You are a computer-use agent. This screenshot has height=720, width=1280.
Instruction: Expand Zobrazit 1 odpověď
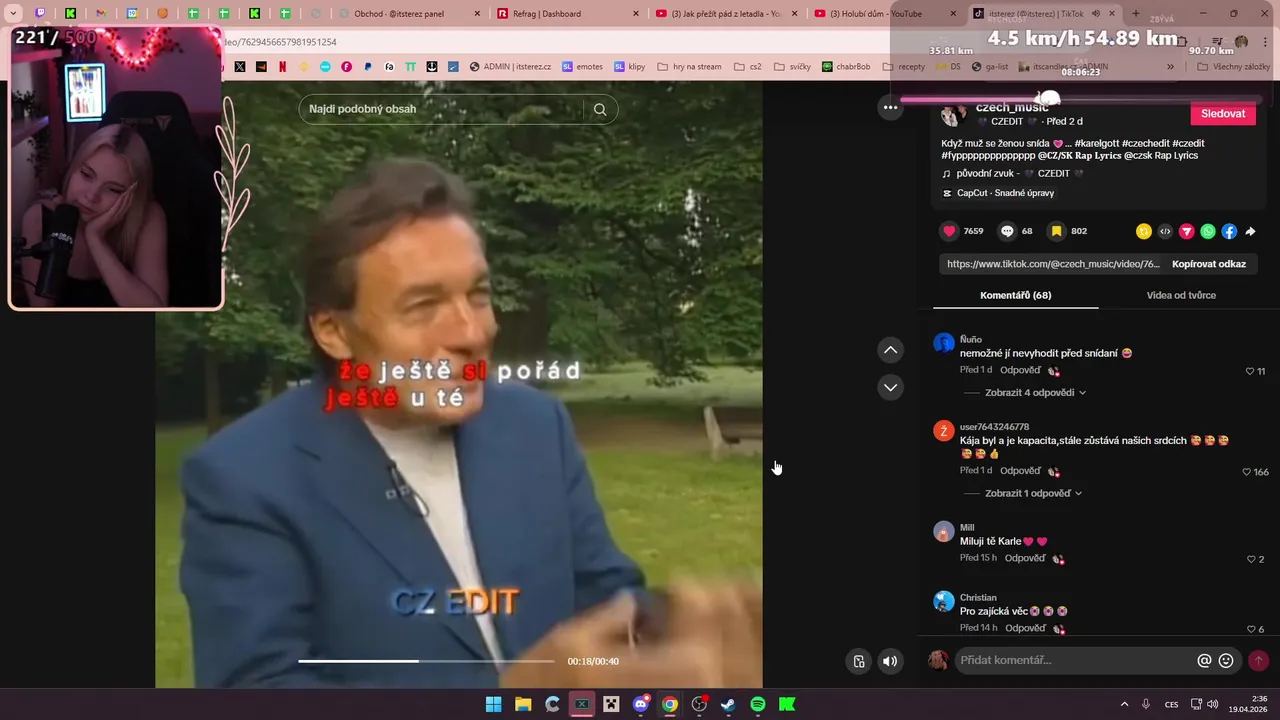click(1033, 493)
